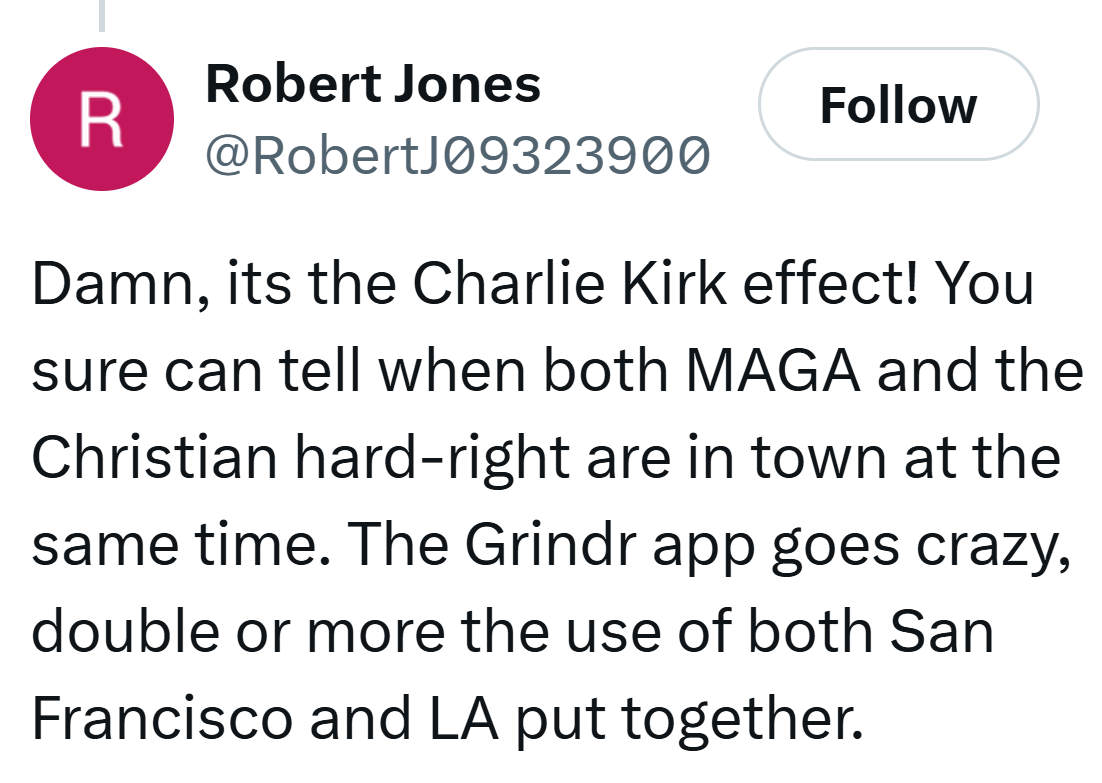Open the Robert Jones display name link
The image size is (1102, 783).
pos(372,84)
